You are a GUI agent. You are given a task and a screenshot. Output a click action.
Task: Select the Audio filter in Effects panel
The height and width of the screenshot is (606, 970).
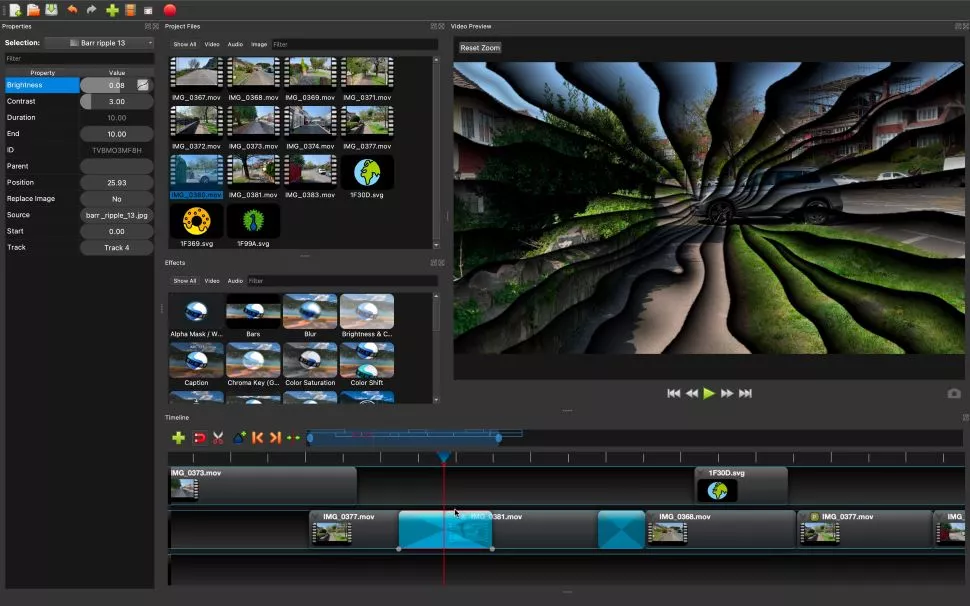tap(235, 281)
